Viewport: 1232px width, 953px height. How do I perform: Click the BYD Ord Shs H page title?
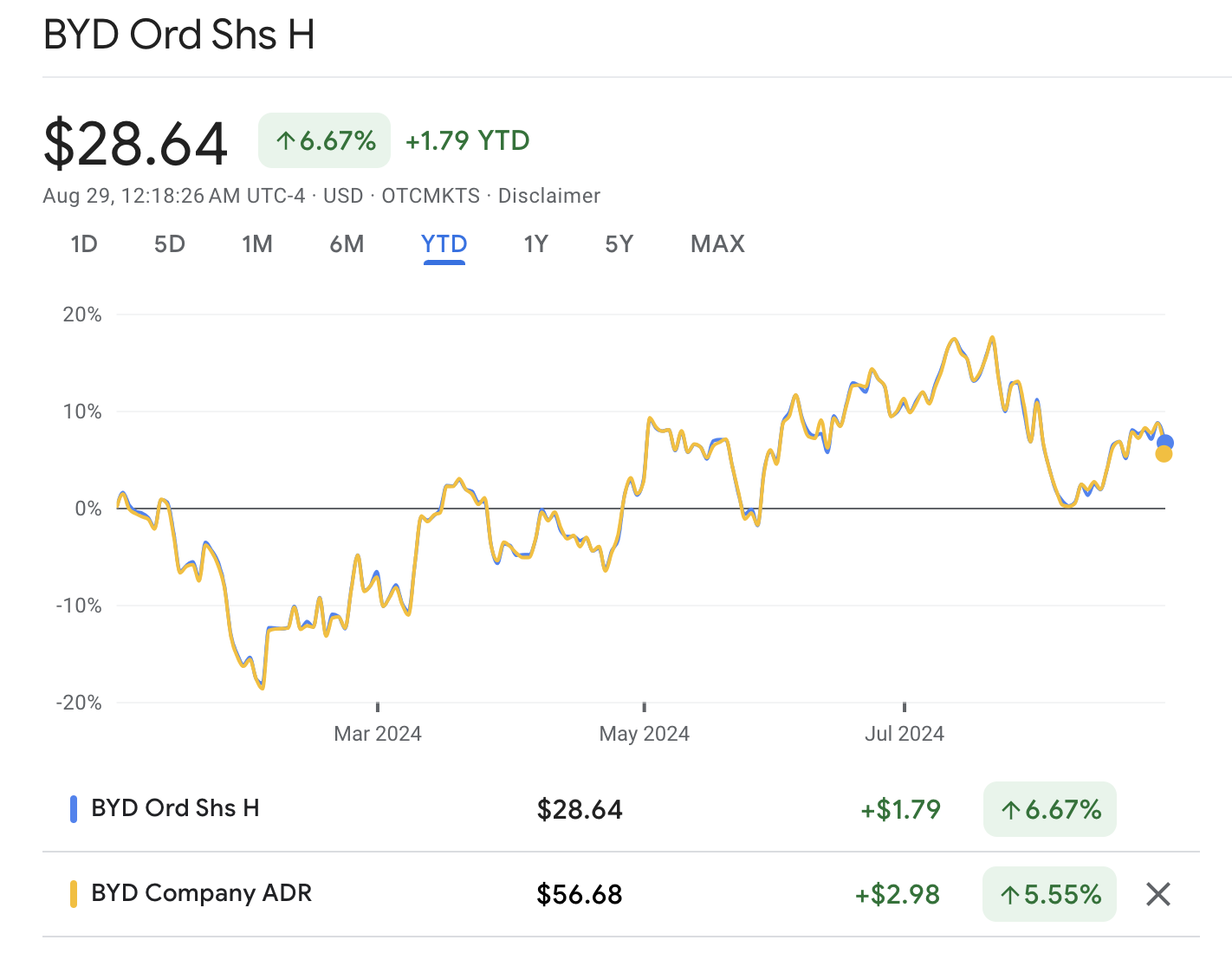179,35
